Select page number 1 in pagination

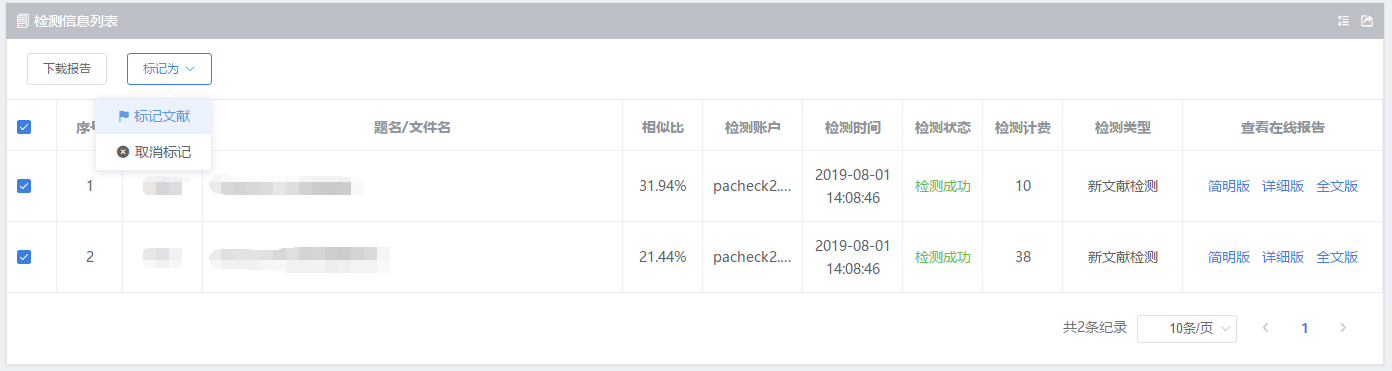click(1304, 328)
